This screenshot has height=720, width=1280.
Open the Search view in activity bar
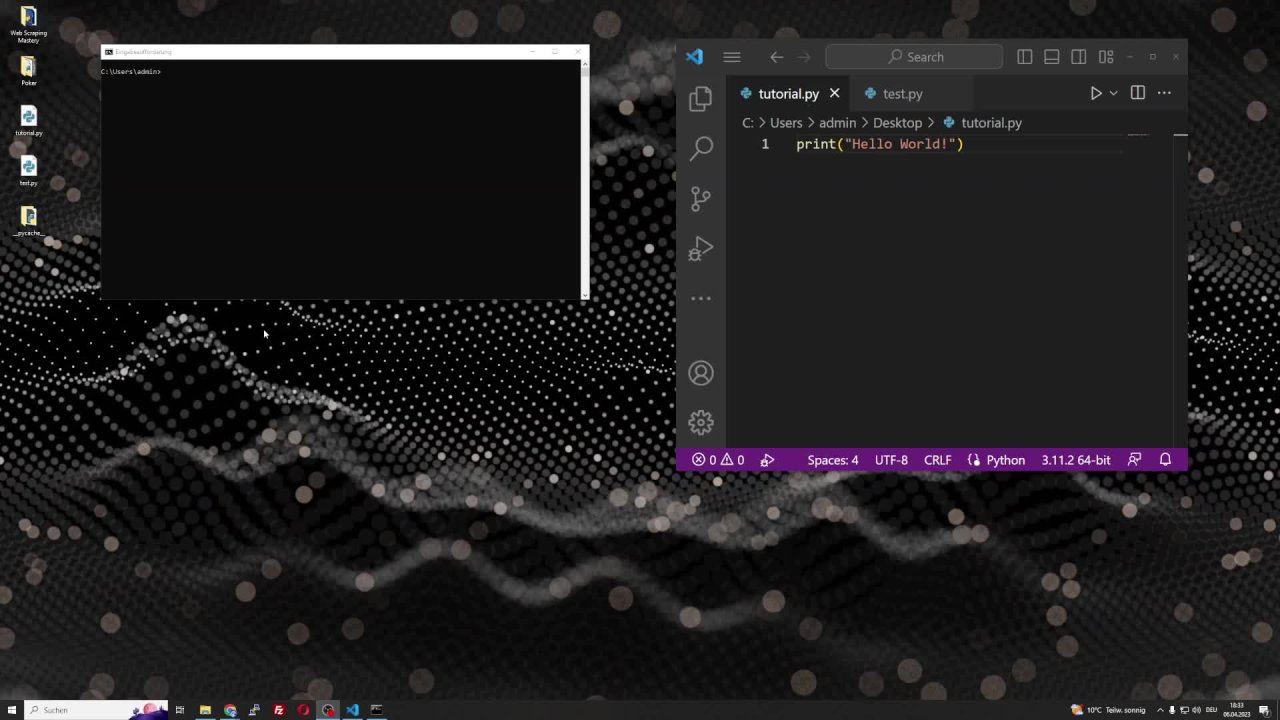tap(701, 148)
